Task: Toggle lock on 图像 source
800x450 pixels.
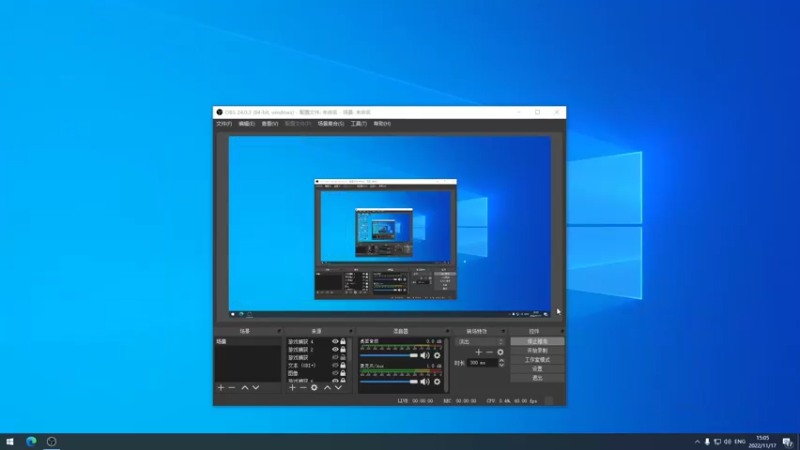Action: pos(343,373)
